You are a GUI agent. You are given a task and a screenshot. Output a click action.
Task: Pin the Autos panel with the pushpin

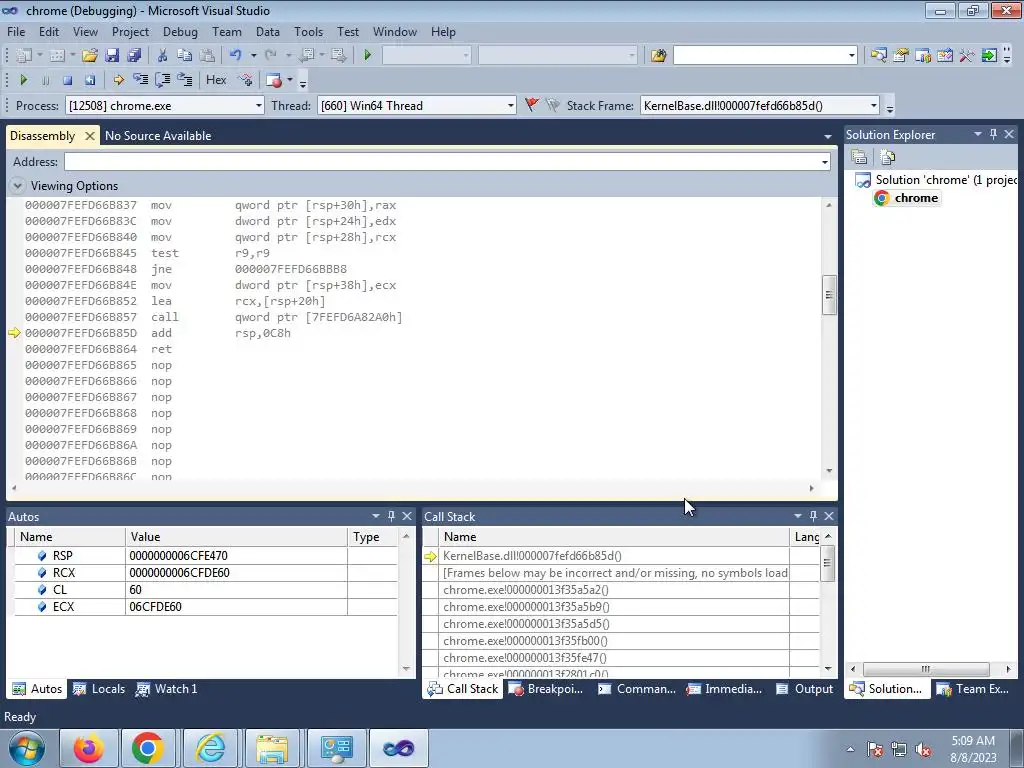pos(391,516)
